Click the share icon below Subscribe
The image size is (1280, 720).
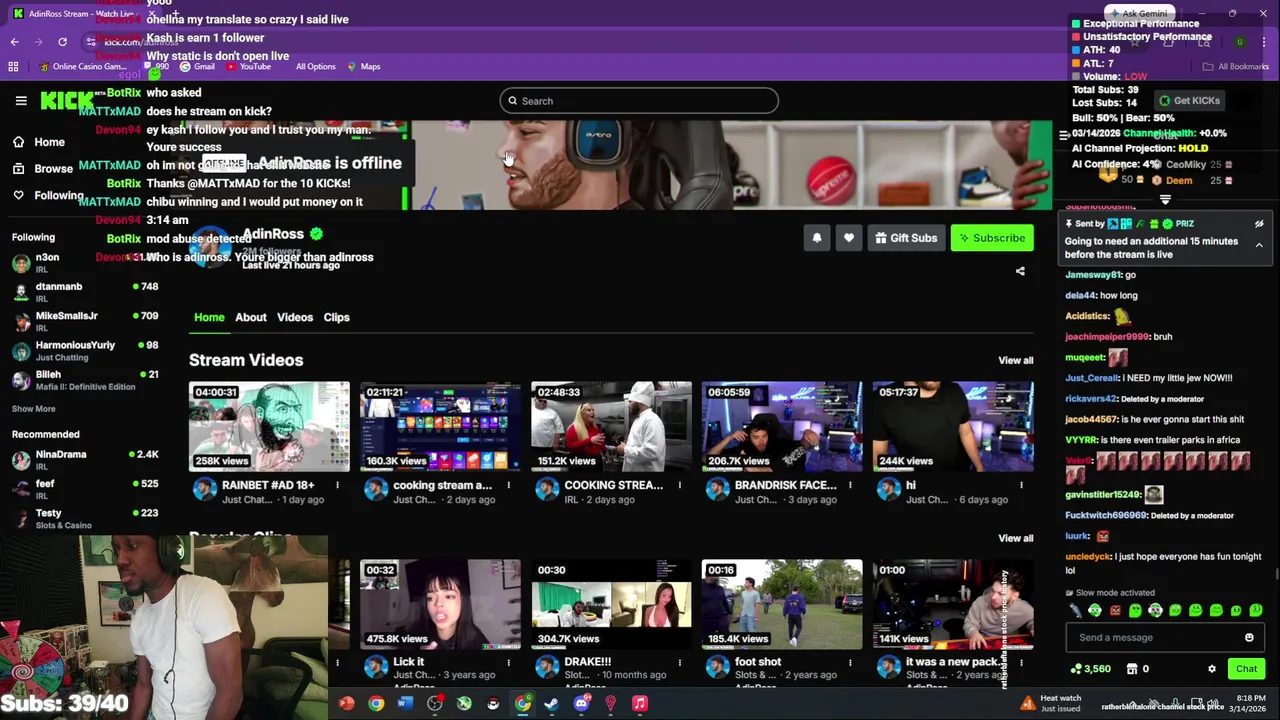click(x=1020, y=271)
